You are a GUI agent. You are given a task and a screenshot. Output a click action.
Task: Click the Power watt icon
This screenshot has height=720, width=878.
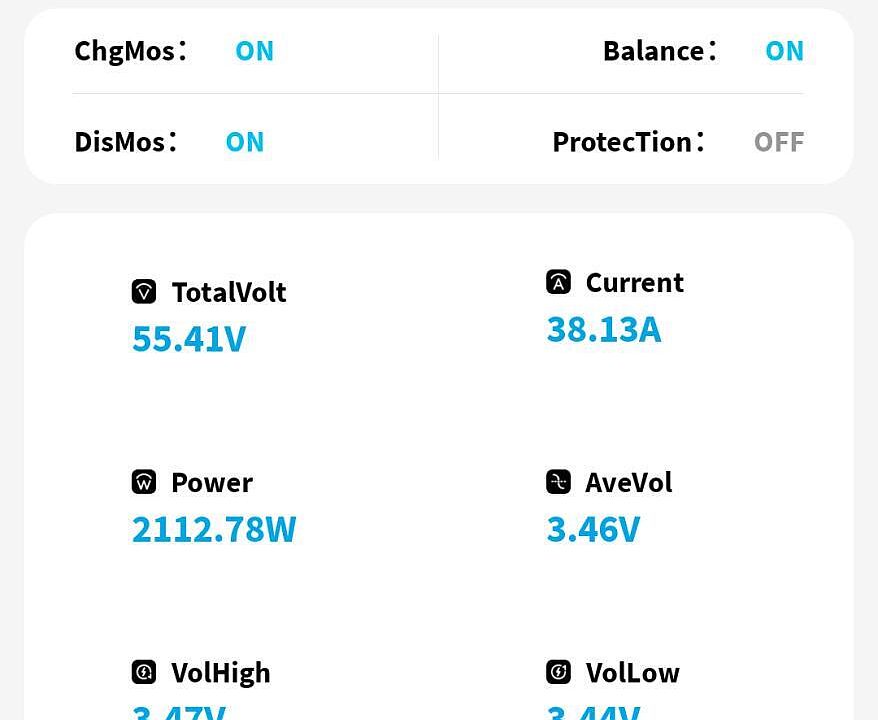tap(144, 482)
